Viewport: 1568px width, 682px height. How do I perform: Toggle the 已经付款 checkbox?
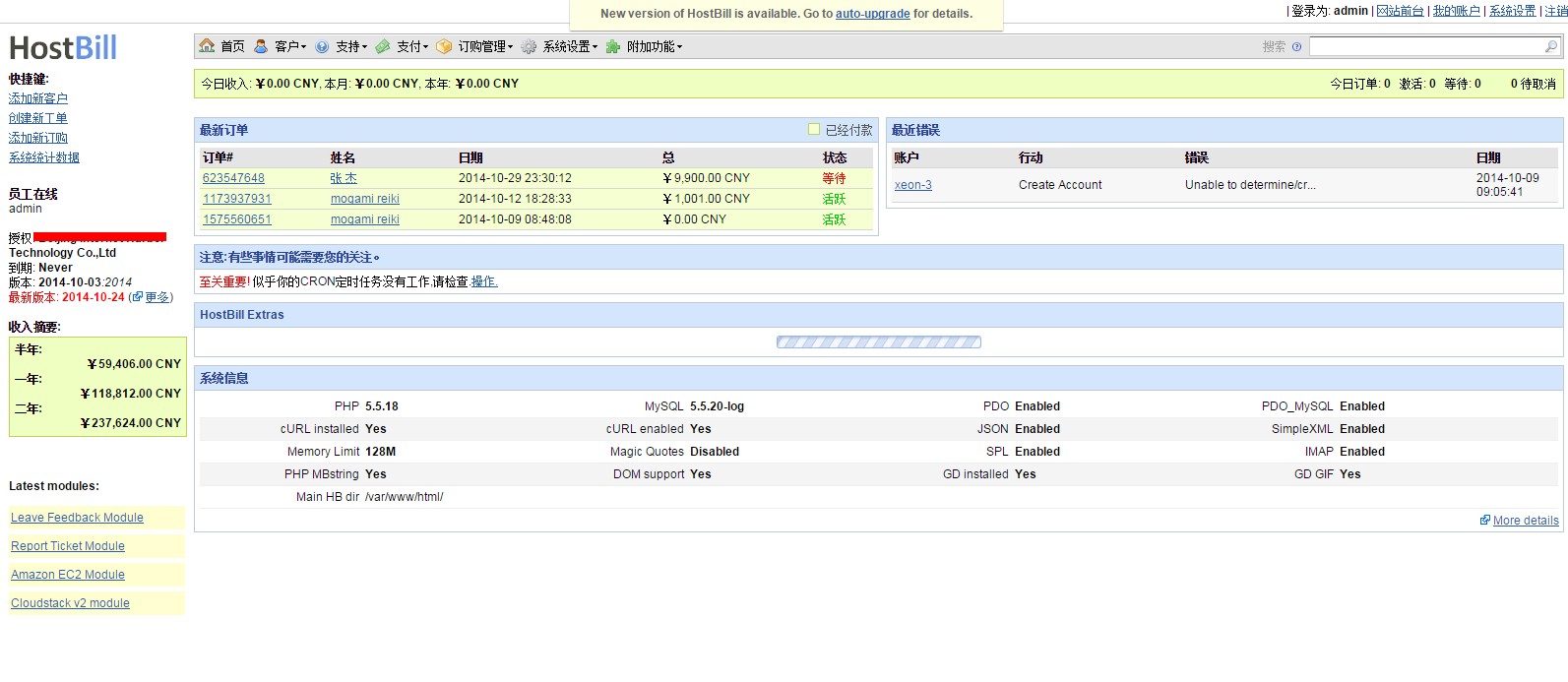[x=814, y=129]
